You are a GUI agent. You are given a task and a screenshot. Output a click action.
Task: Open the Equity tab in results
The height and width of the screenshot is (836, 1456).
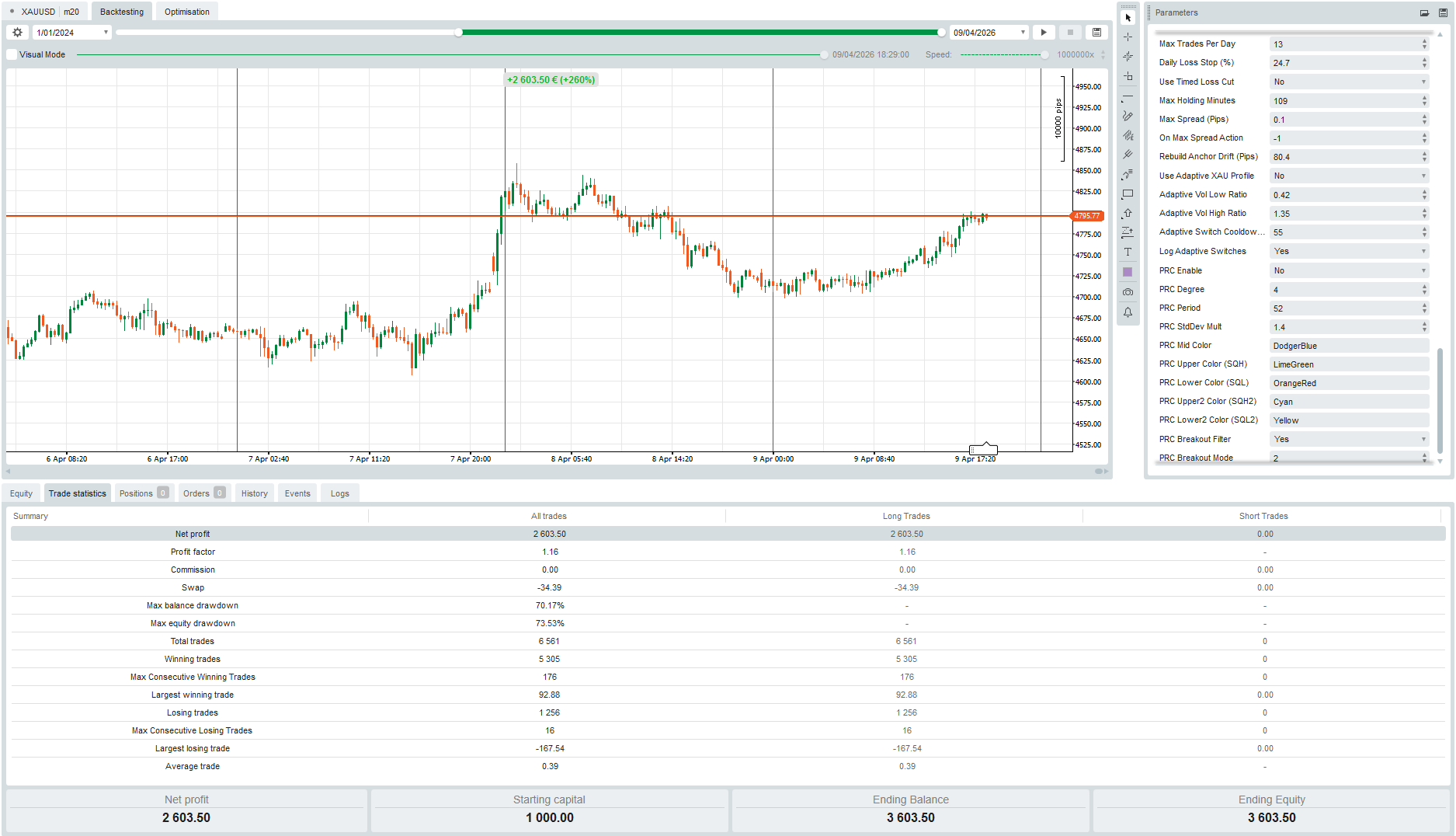(x=21, y=493)
